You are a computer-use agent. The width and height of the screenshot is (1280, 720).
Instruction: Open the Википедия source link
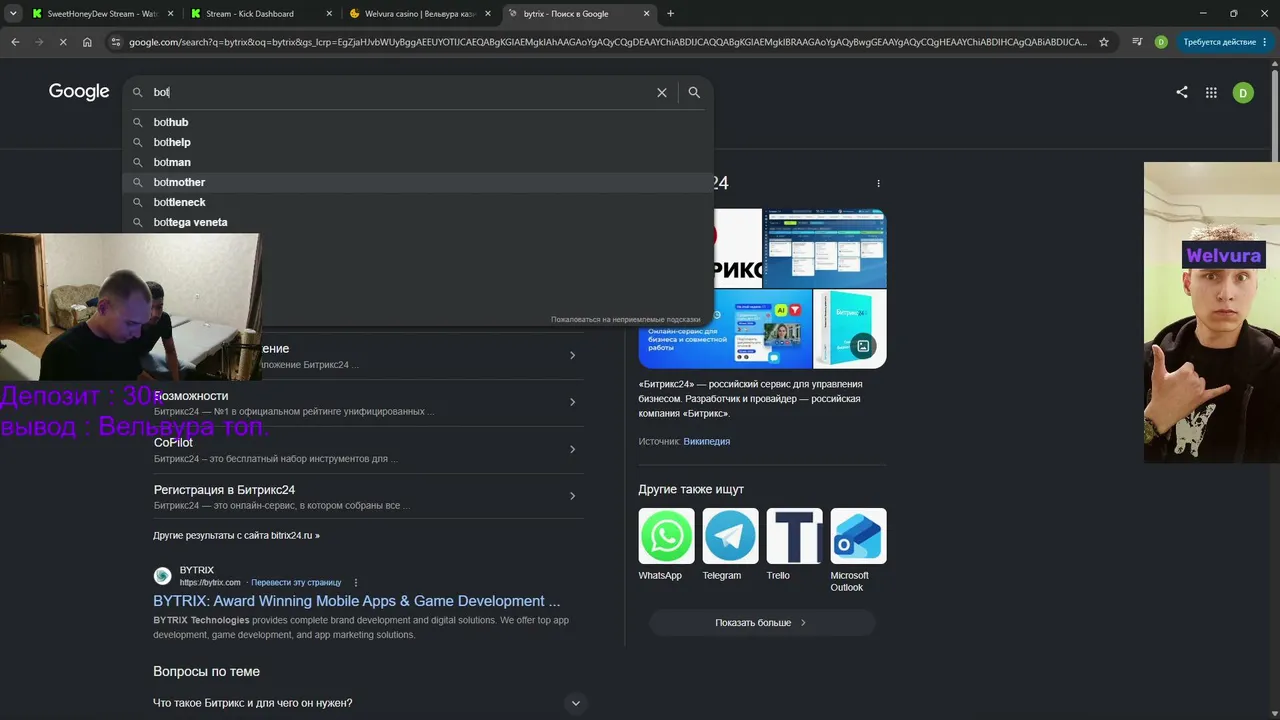click(707, 441)
